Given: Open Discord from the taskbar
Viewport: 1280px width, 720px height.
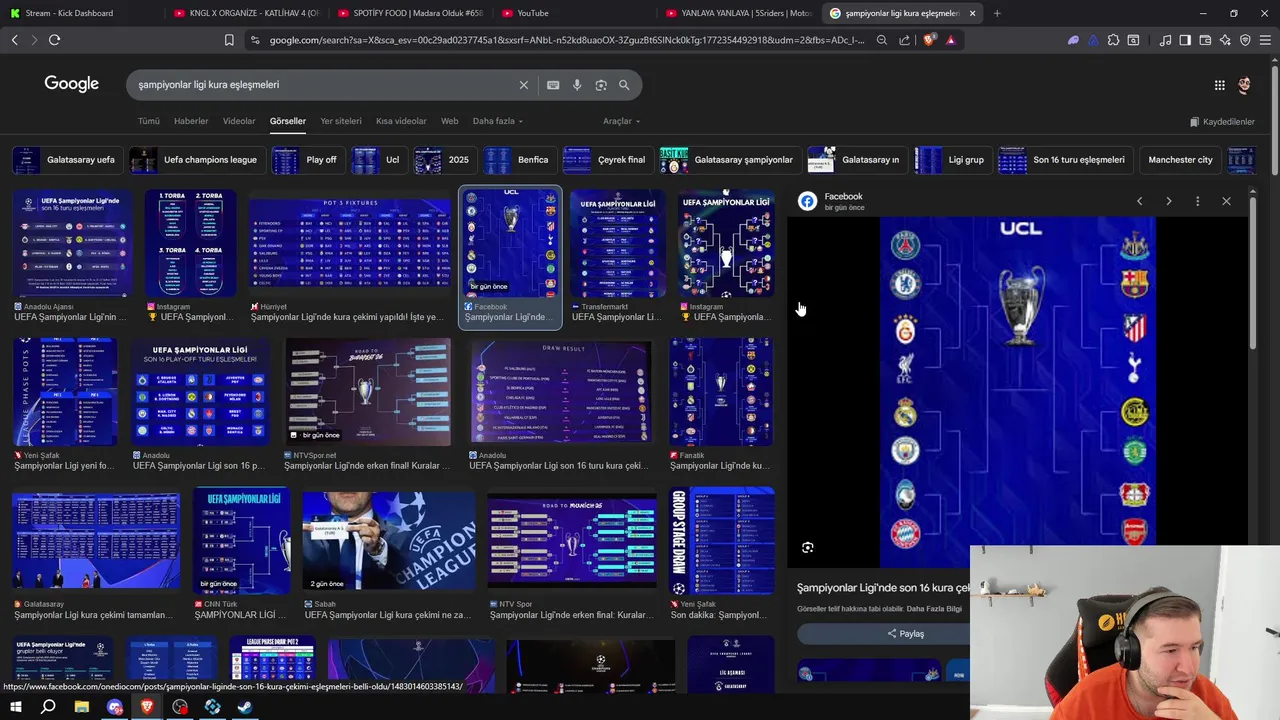Looking at the screenshot, I should 115,707.
